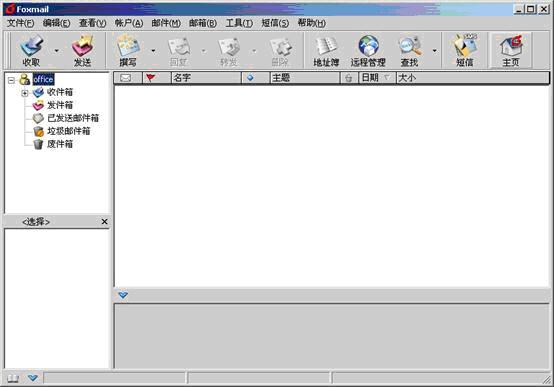The height and width of the screenshot is (387, 554).
Task: Click the 收件箱 inbox tray icon
Action: click(38, 93)
